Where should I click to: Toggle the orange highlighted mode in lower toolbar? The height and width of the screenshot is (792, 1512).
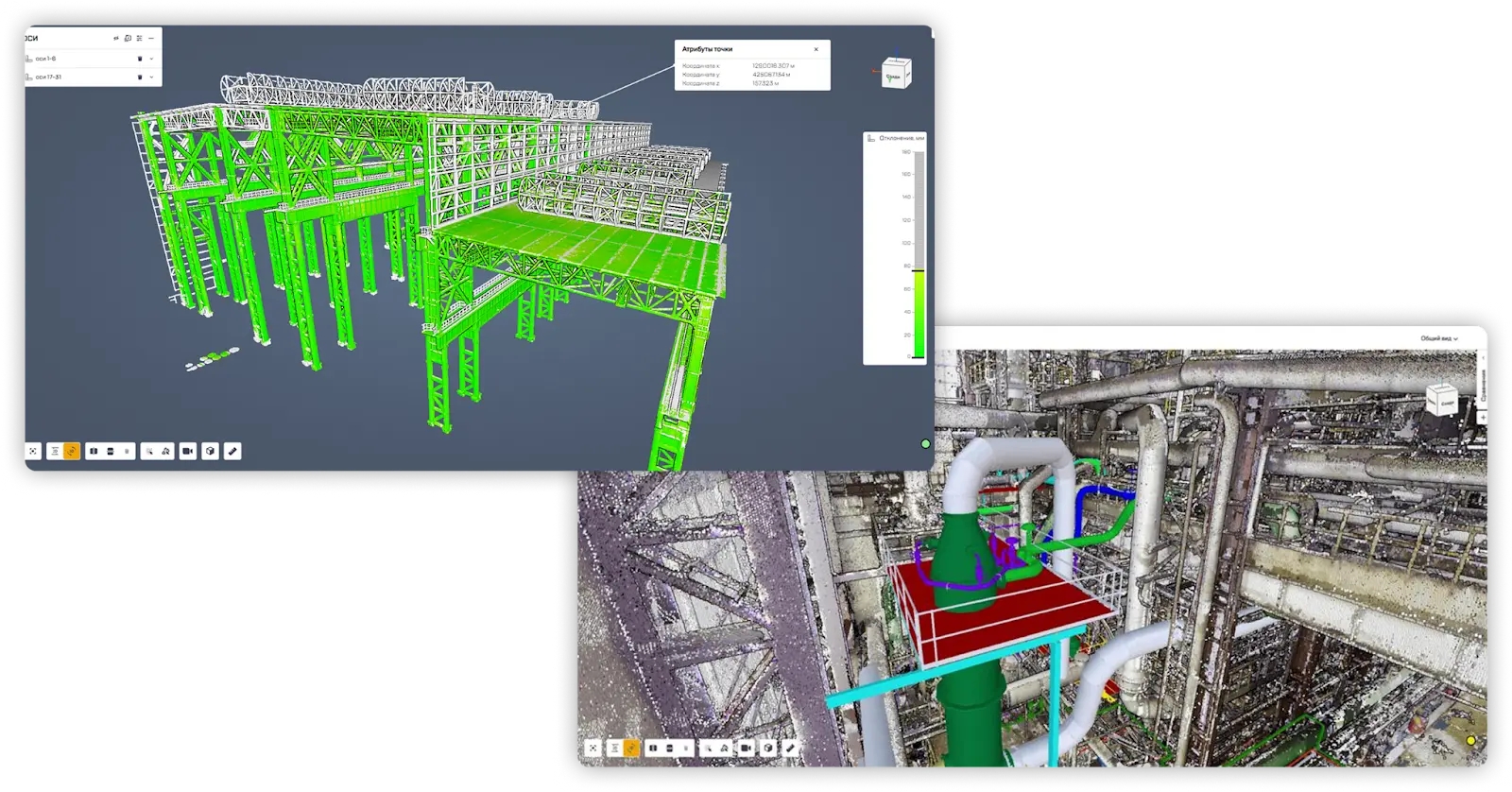tap(631, 748)
